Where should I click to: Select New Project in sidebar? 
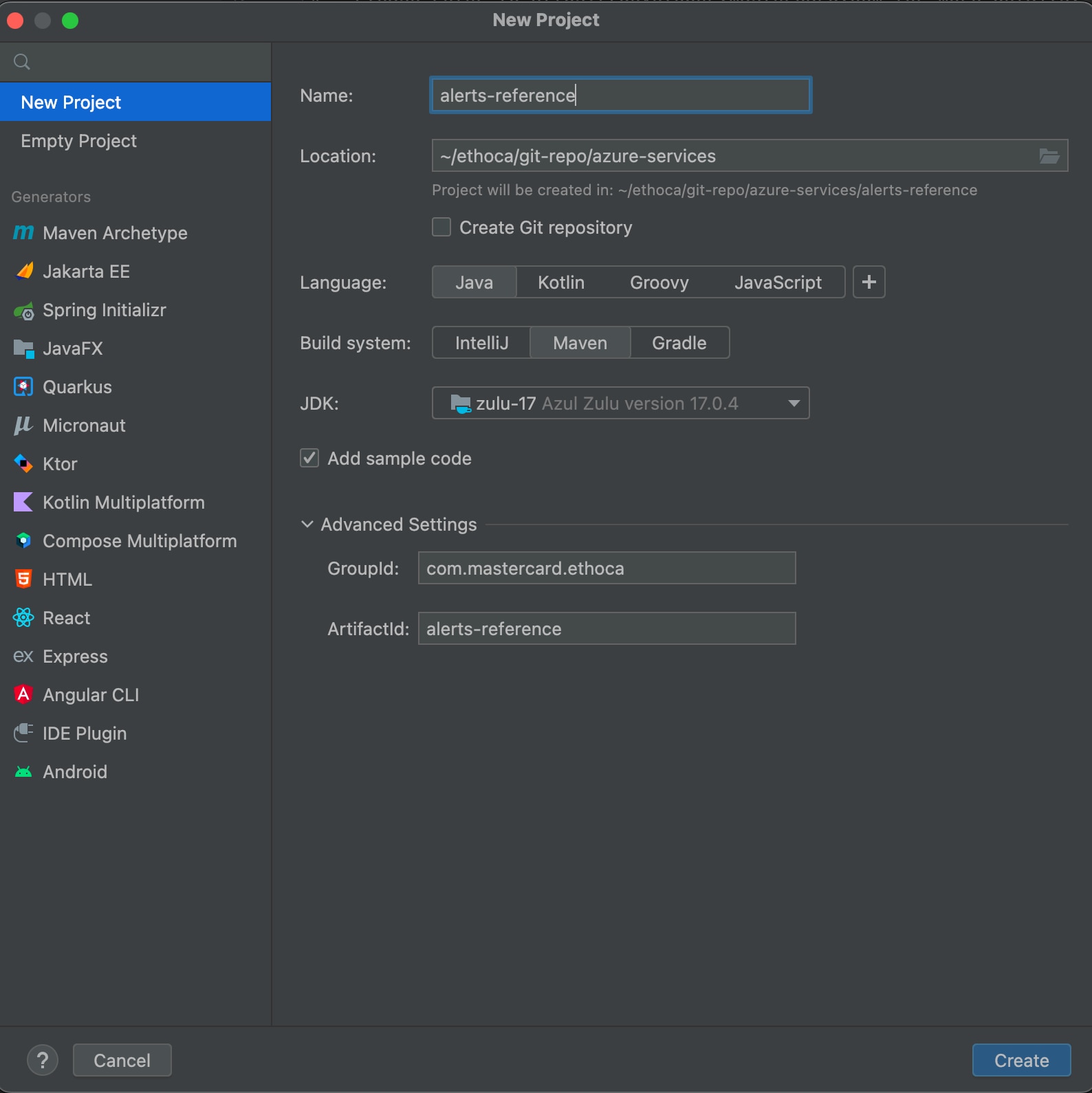(72, 102)
